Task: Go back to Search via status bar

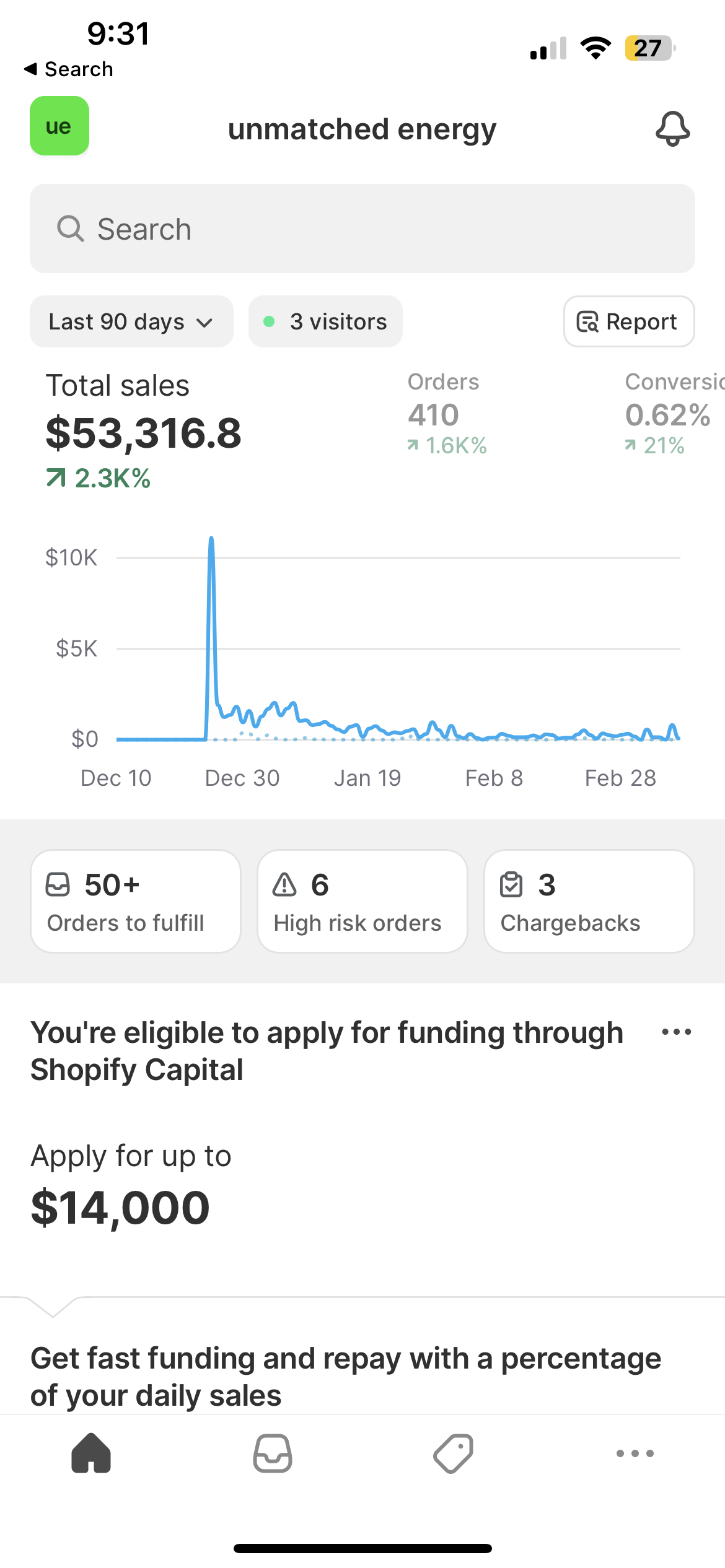Action: click(68, 69)
